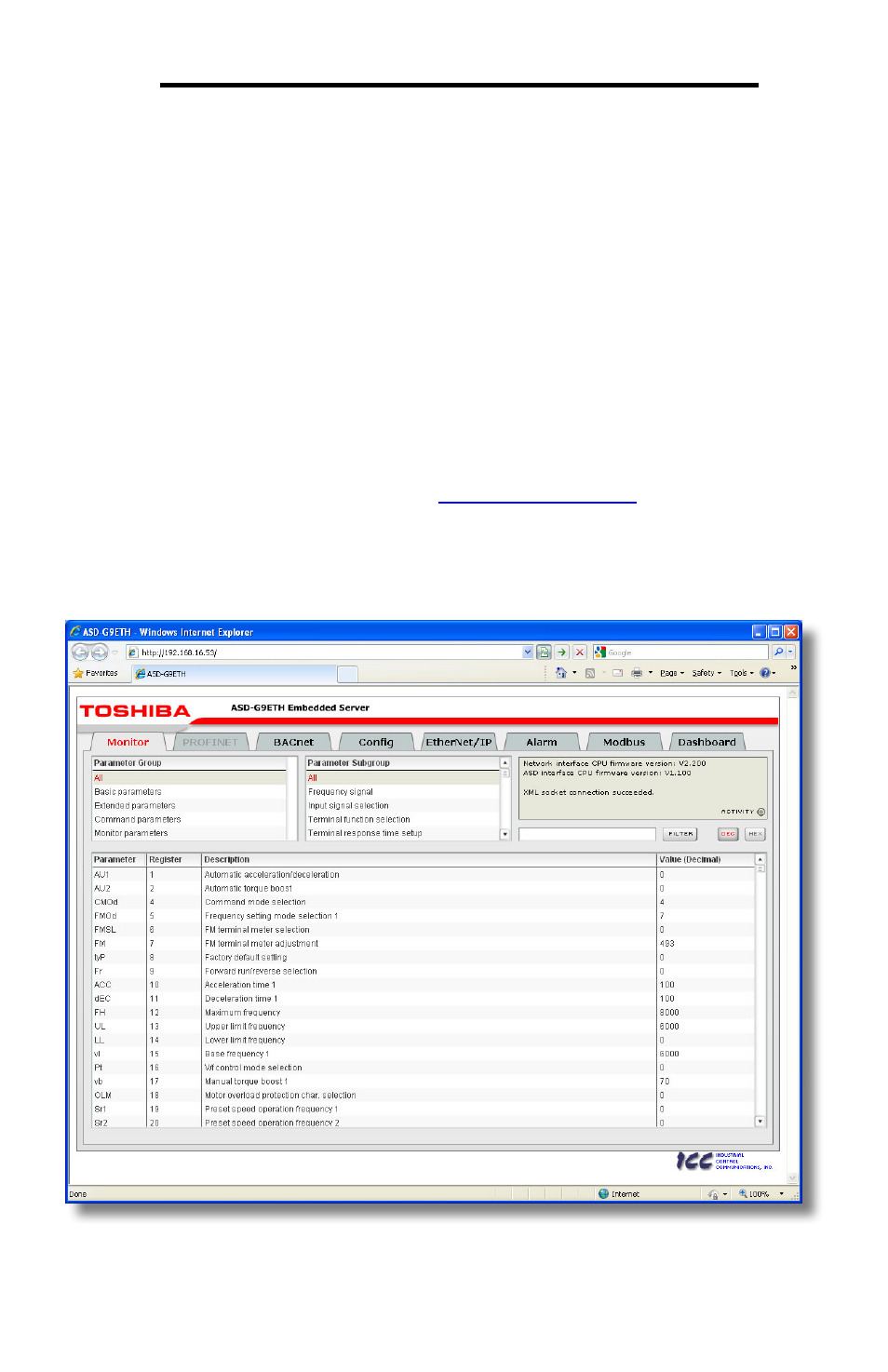Click the filter text input field

[x=587, y=834]
